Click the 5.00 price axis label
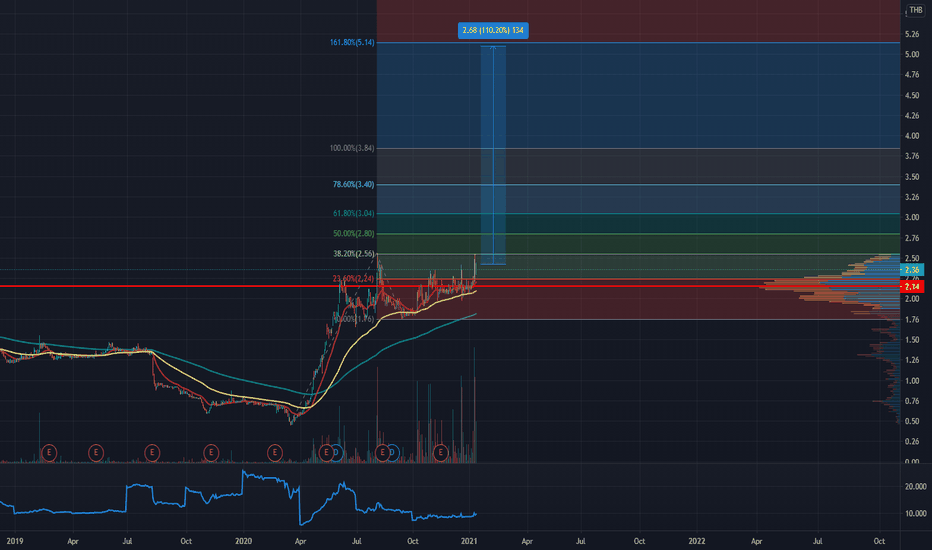 click(912, 54)
